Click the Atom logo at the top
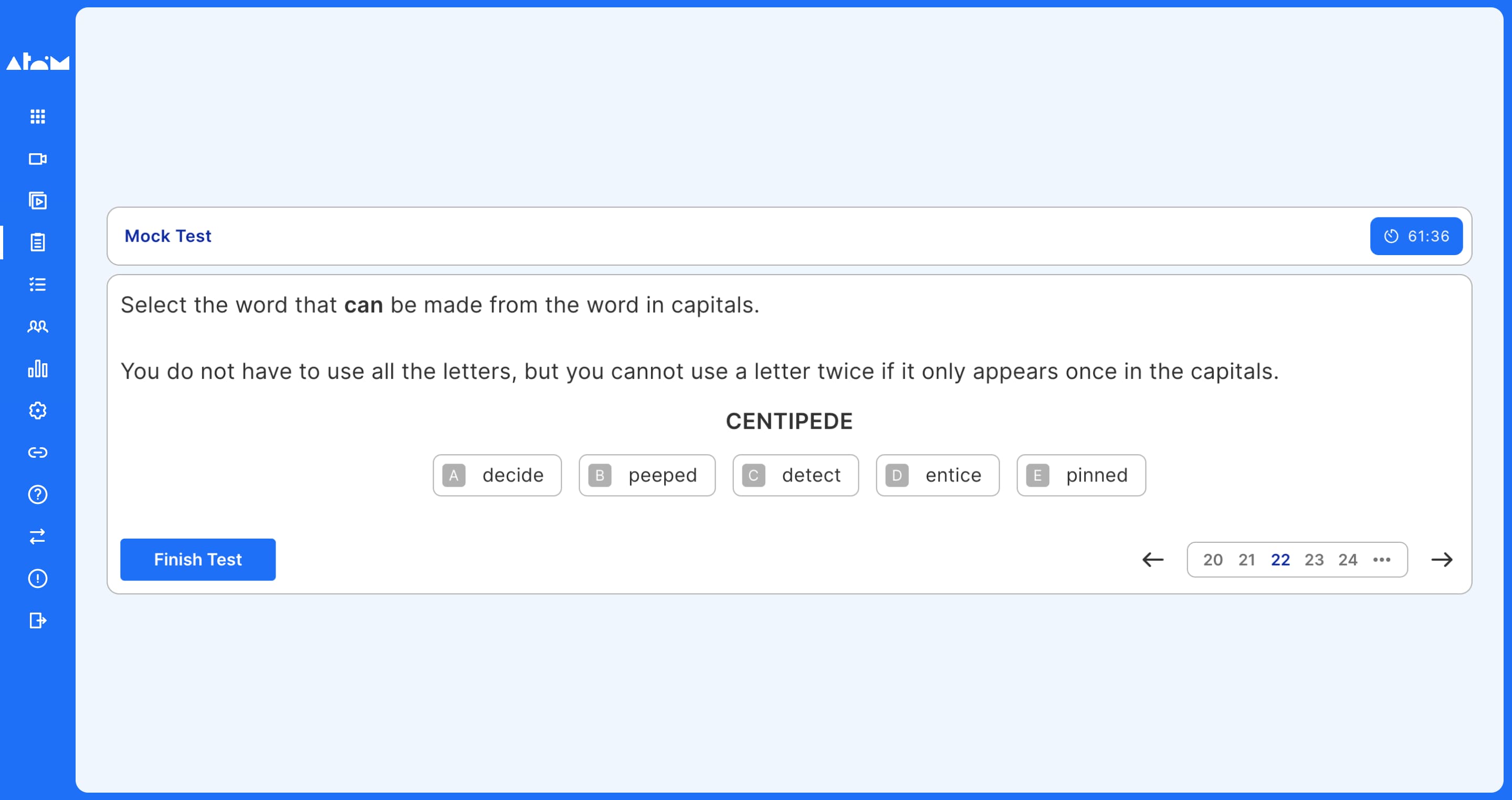This screenshot has width=1512, height=800. click(37, 60)
